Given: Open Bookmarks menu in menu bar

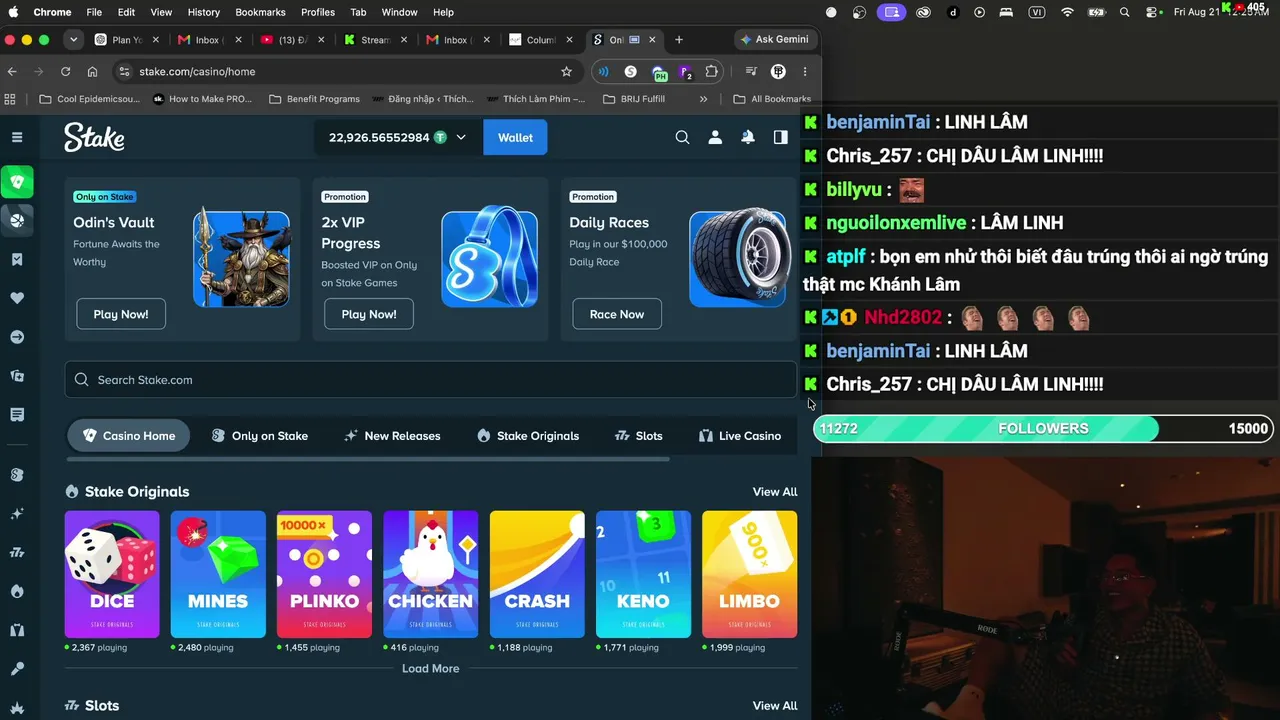Looking at the screenshot, I should coord(260,12).
